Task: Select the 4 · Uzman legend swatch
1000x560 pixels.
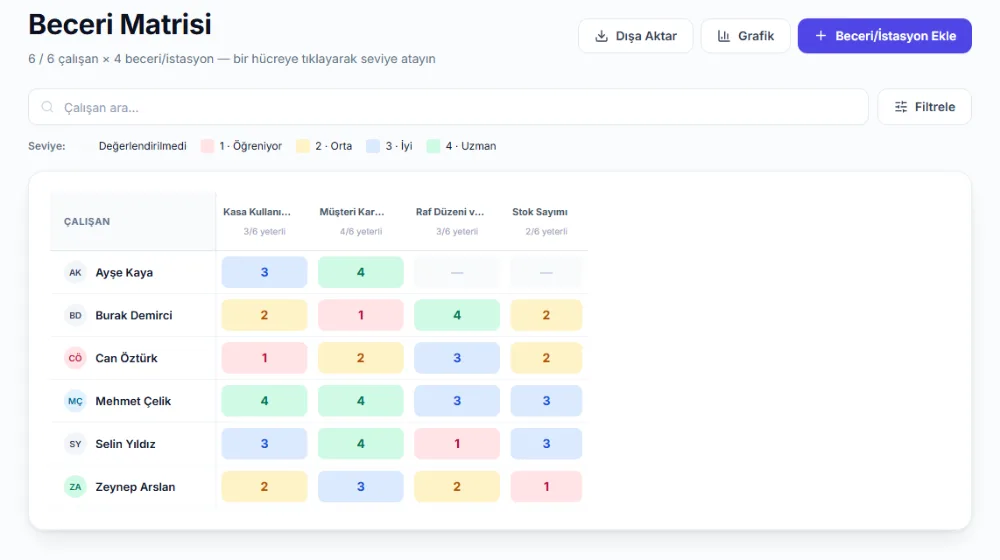Action: (434, 146)
